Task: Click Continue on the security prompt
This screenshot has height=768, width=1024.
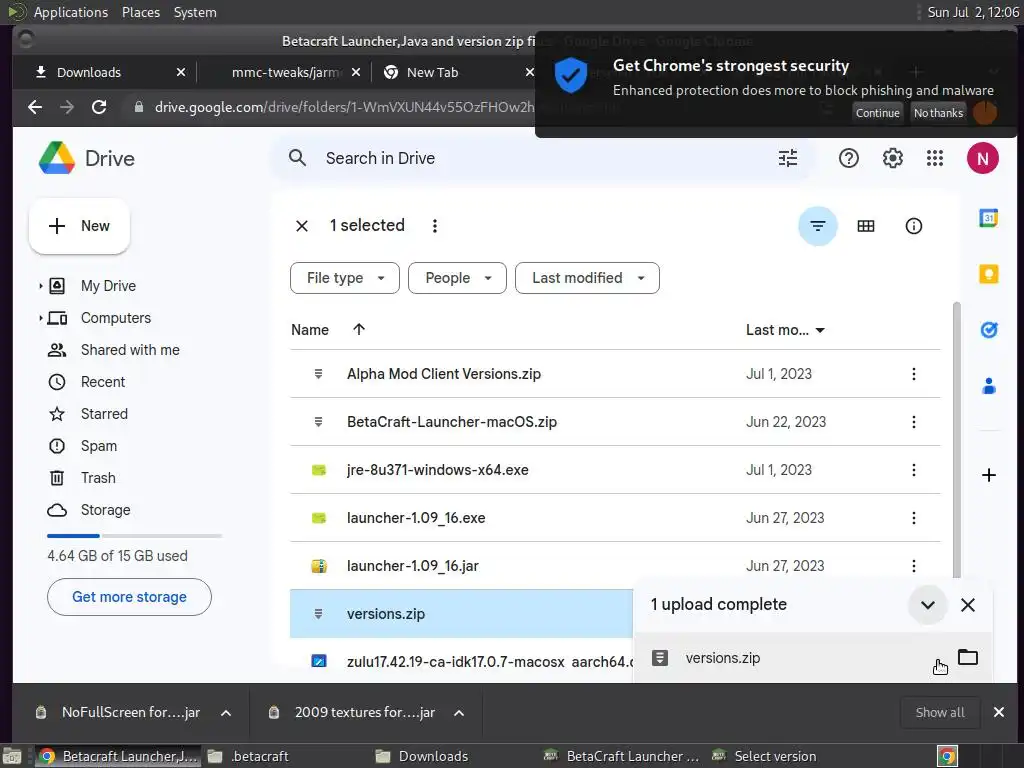Action: click(878, 113)
